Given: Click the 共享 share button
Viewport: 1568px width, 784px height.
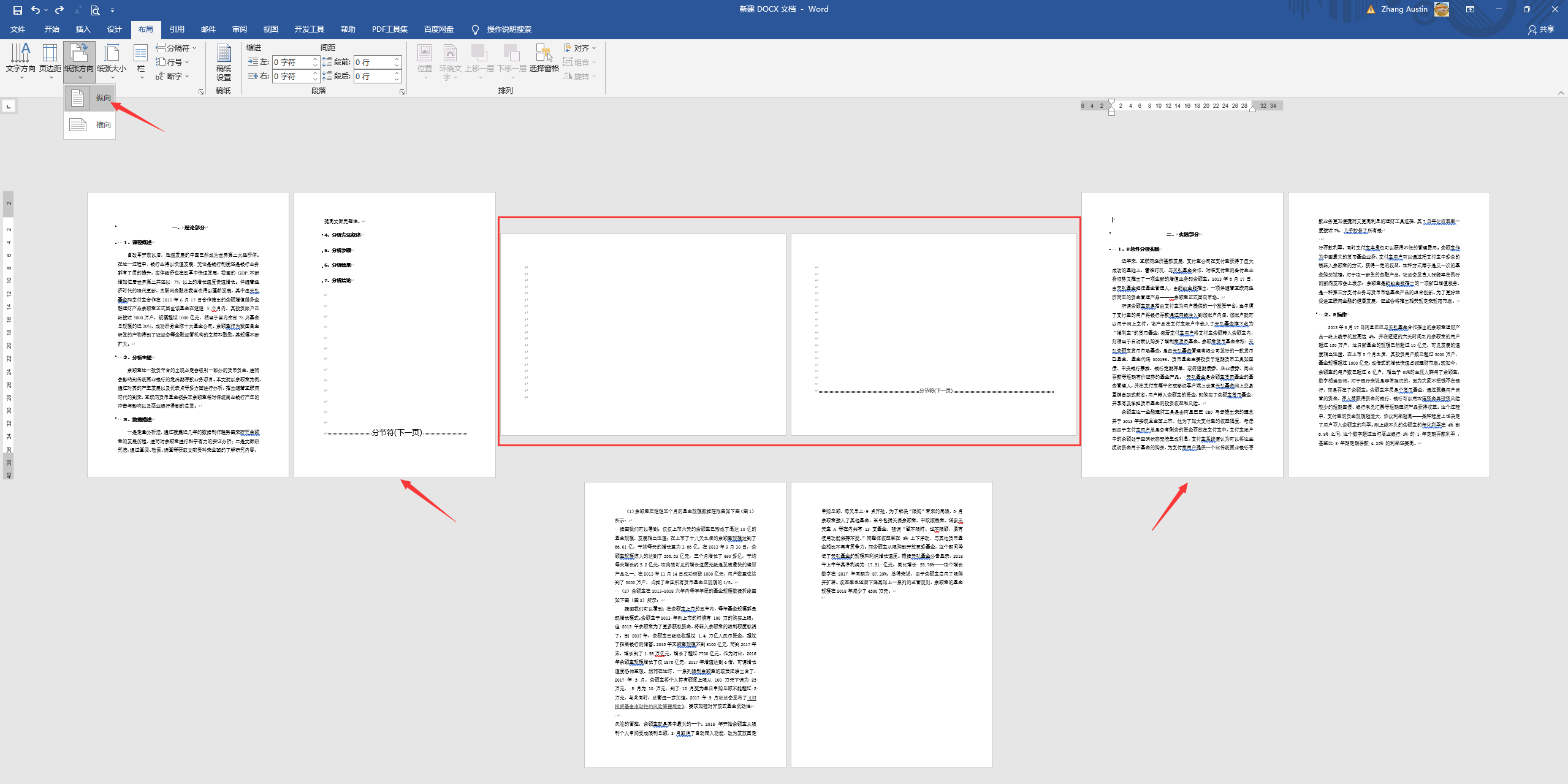Looking at the screenshot, I should (1541, 29).
